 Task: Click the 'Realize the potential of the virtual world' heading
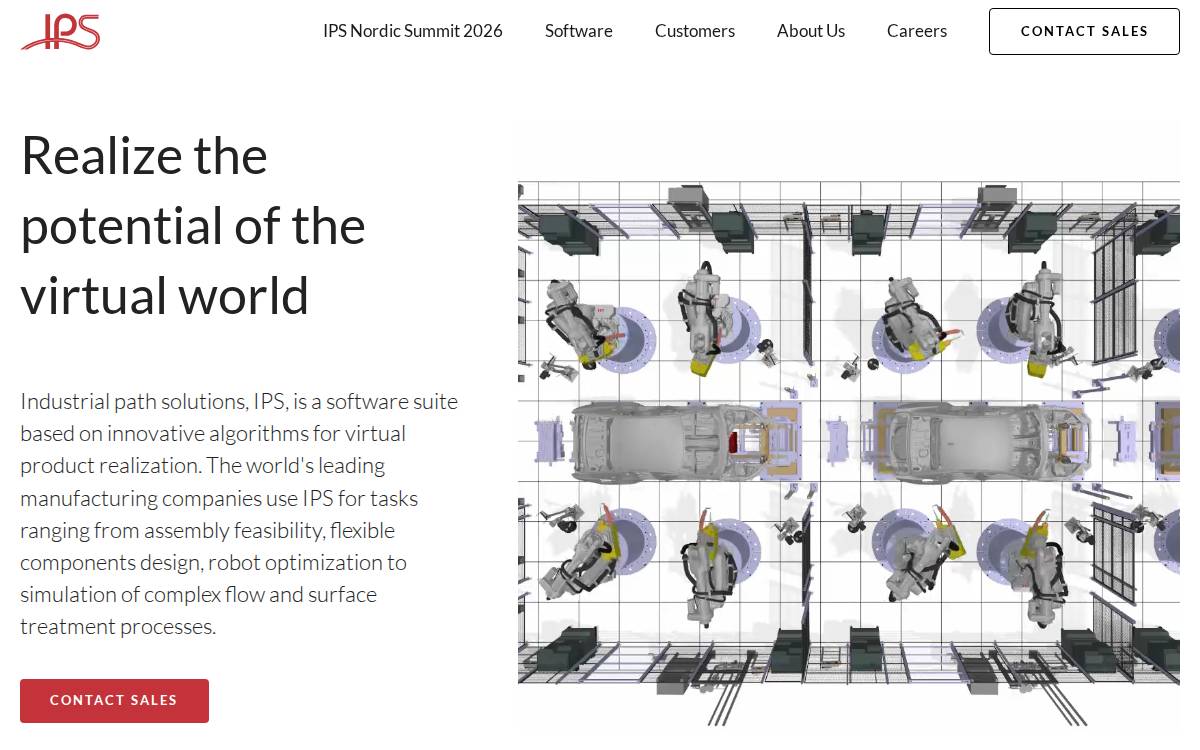point(195,225)
